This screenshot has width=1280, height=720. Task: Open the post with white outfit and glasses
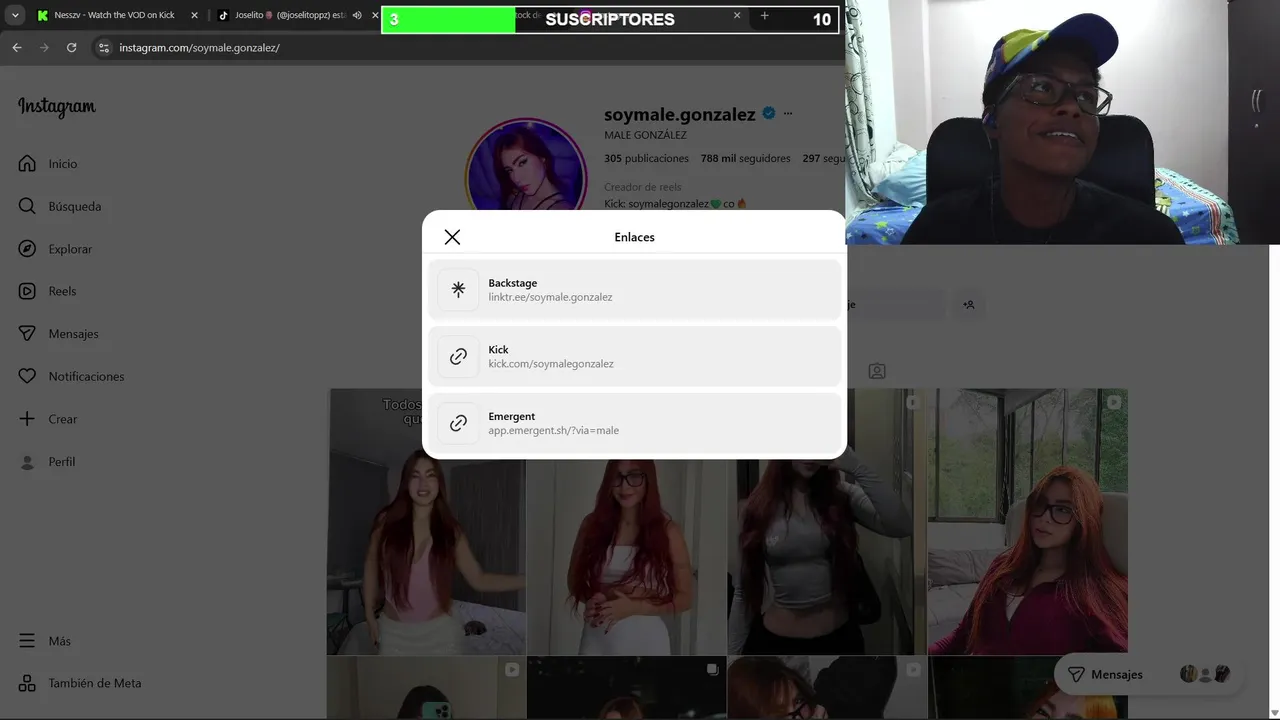(x=626, y=557)
